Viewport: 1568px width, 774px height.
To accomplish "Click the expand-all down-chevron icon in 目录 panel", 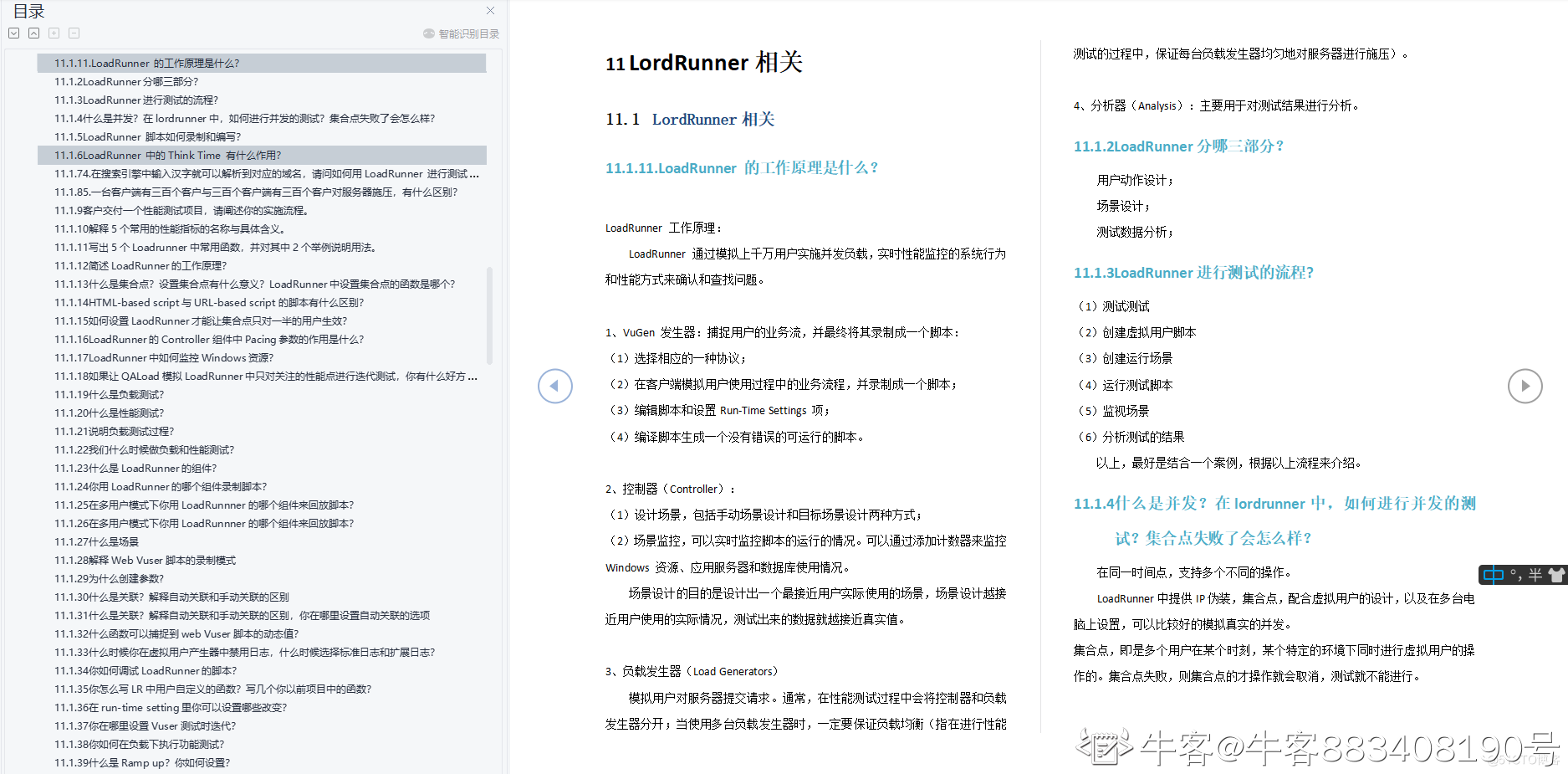I will pyautogui.click(x=13, y=33).
